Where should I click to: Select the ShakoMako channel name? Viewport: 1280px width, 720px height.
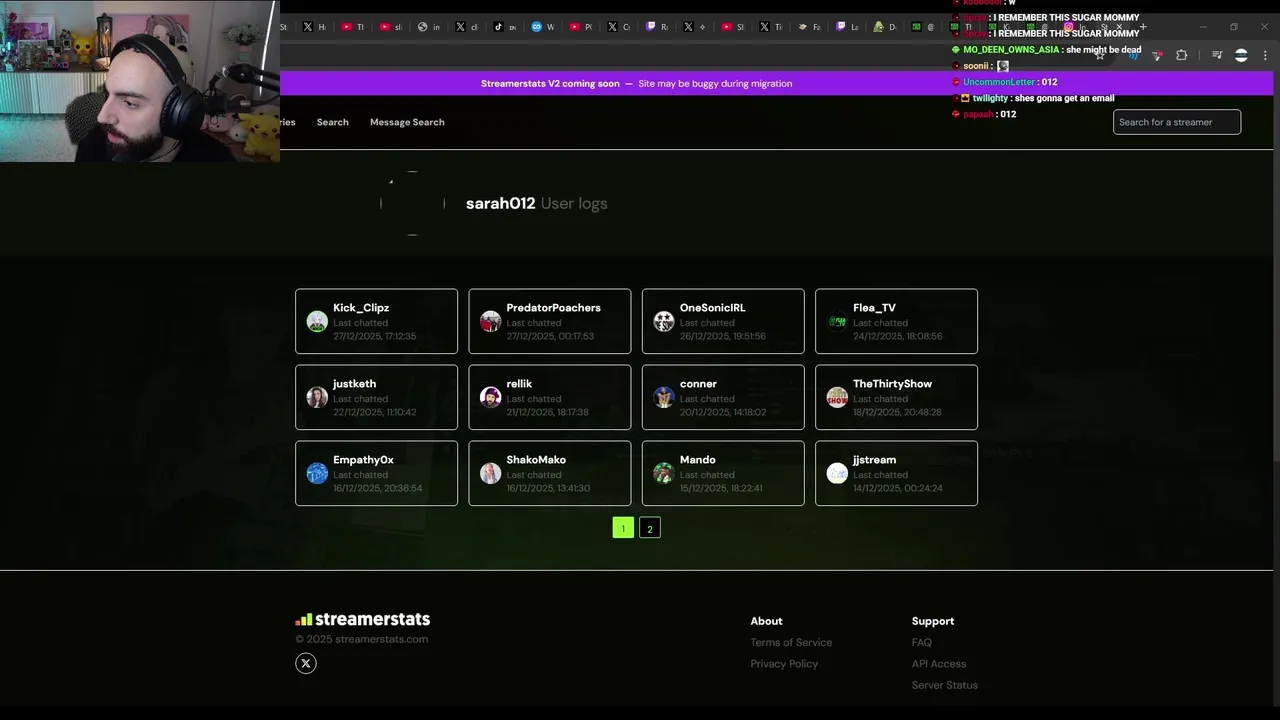(x=536, y=460)
